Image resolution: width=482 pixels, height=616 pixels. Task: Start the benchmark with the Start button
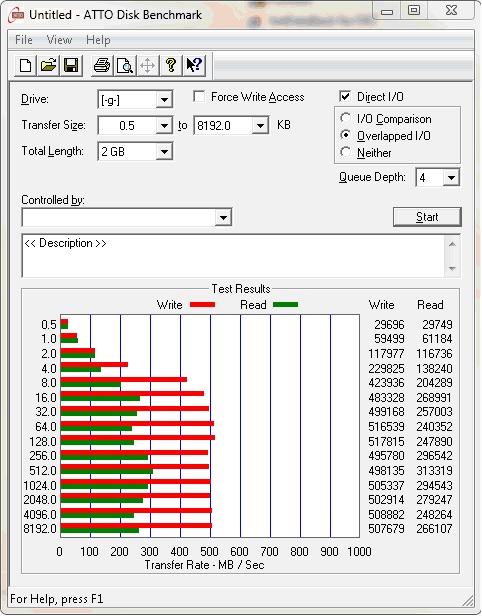pyautogui.click(x=427, y=217)
